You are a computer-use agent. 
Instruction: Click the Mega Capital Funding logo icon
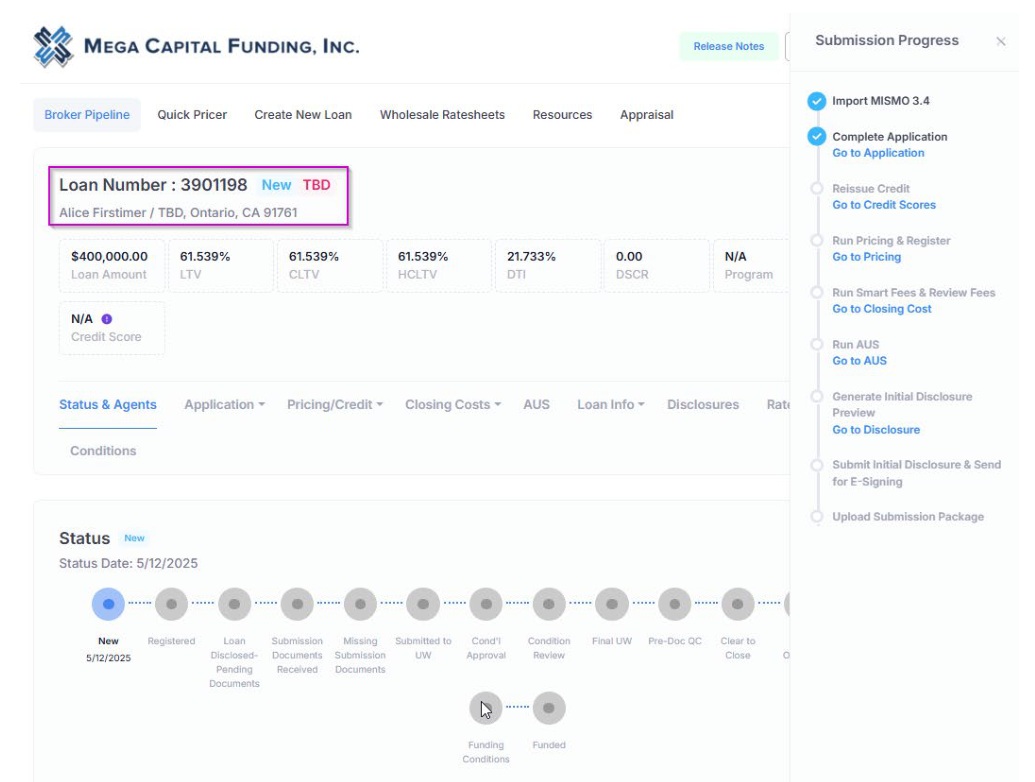pos(53,47)
